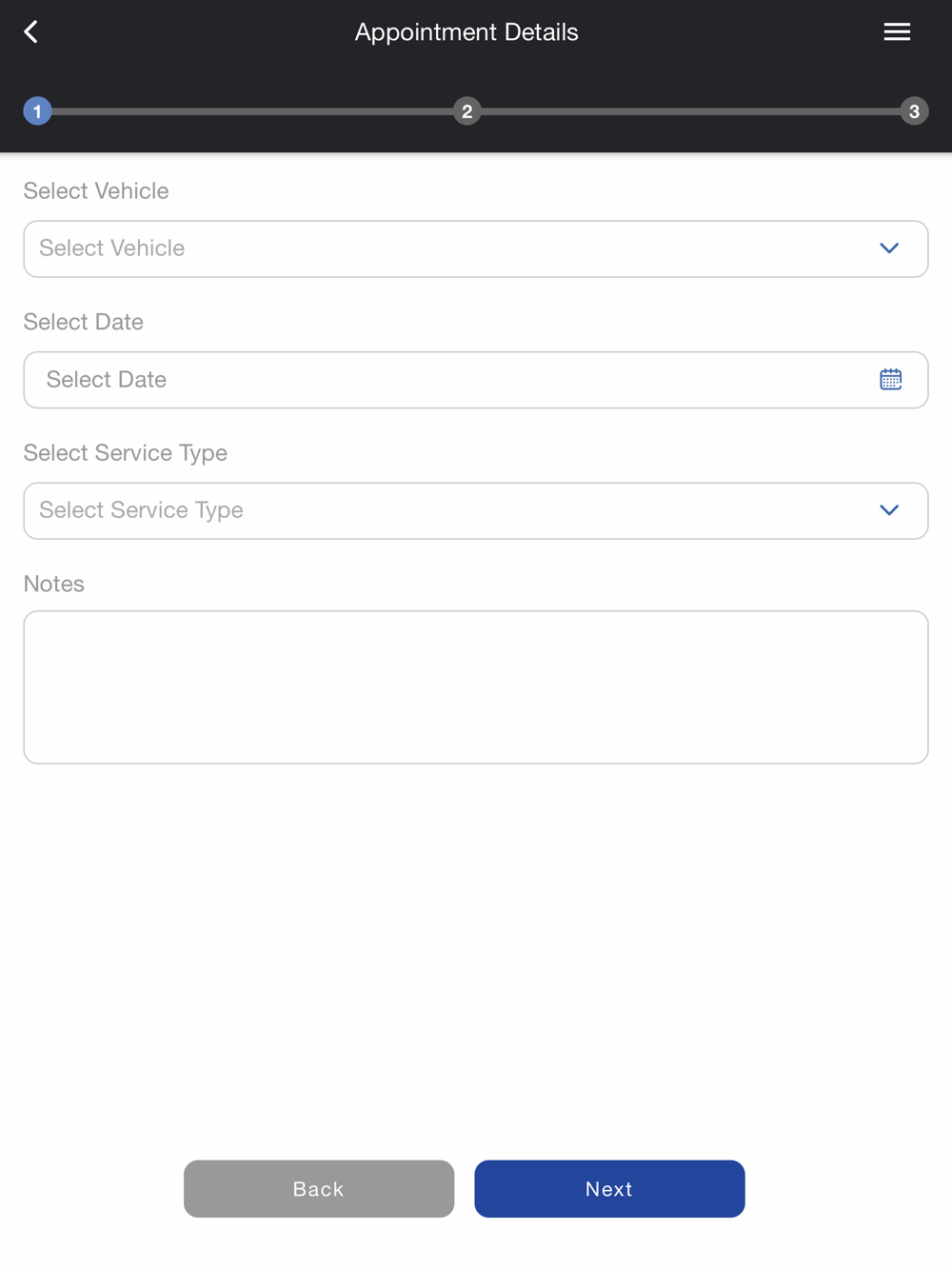
Task: Click the gray Back button
Action: [x=319, y=1188]
